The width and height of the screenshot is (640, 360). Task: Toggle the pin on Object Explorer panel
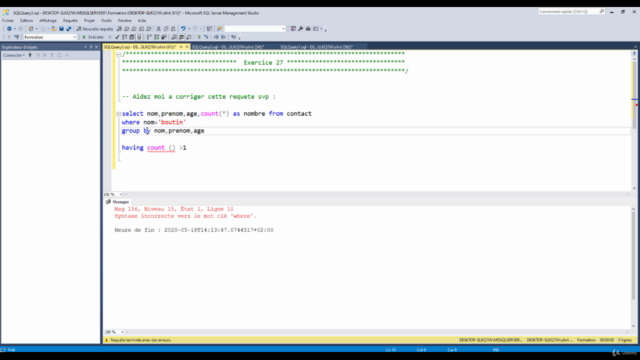[x=91, y=47]
